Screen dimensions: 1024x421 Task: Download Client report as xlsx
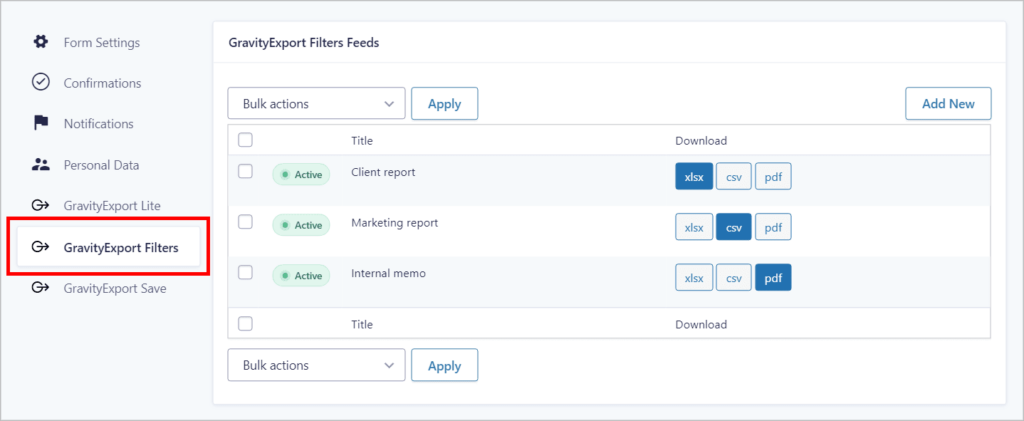(694, 176)
